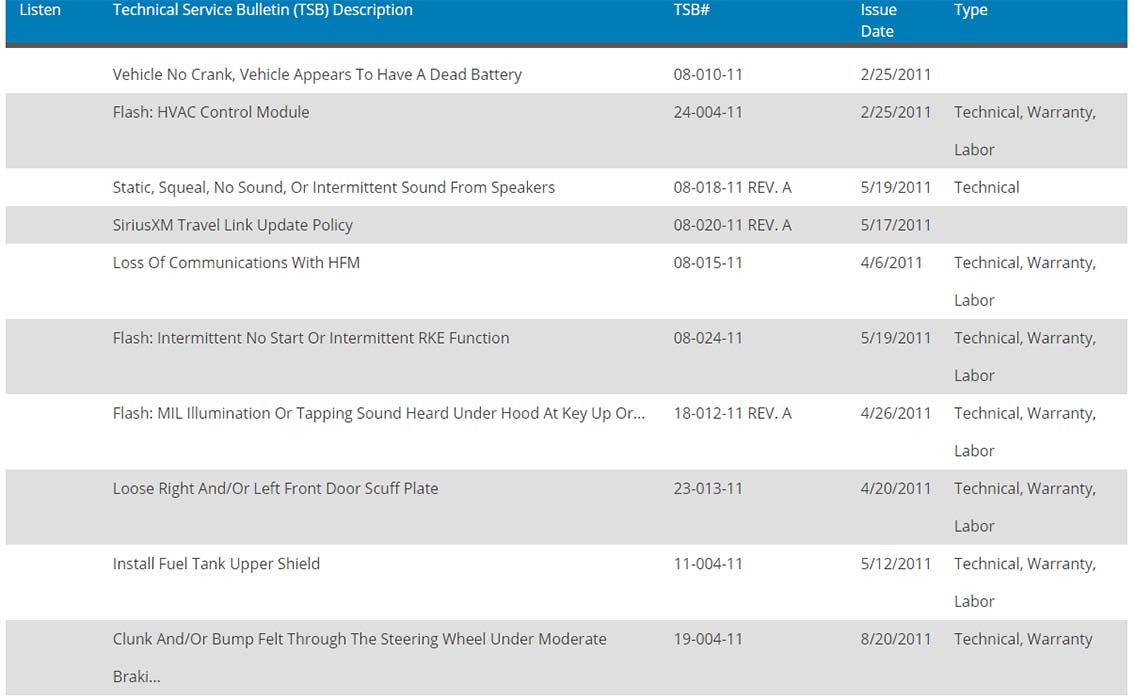The height and width of the screenshot is (700, 1135).
Task: Click TSB number 08-020-11 REV. A
Action: point(733,225)
